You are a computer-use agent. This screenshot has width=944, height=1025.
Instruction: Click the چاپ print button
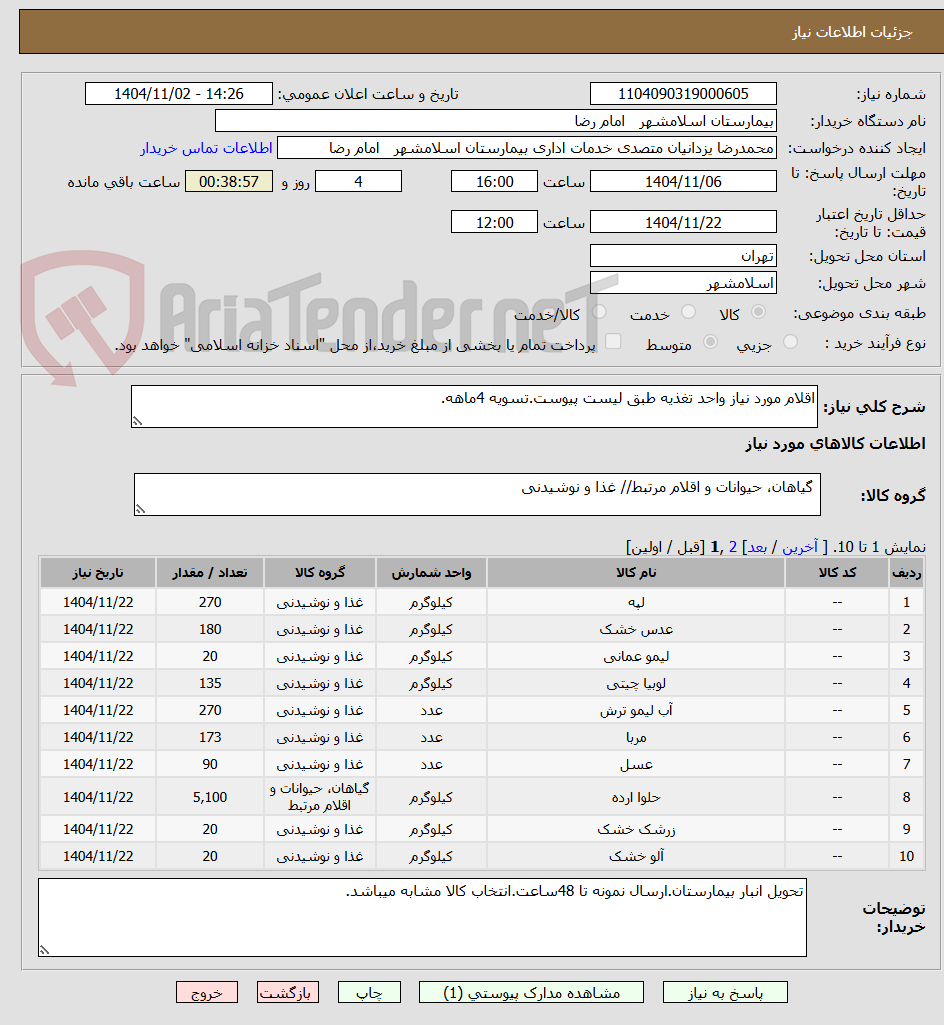pos(369,992)
